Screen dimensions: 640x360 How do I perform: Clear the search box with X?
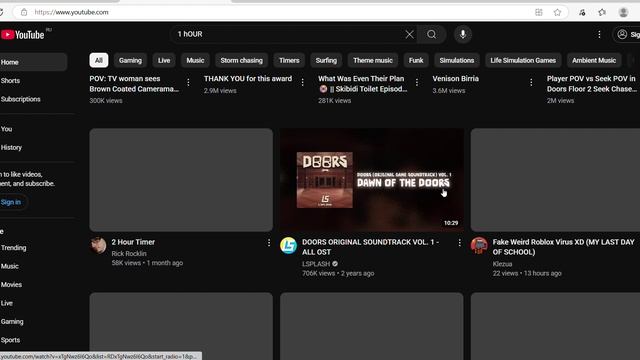409,35
